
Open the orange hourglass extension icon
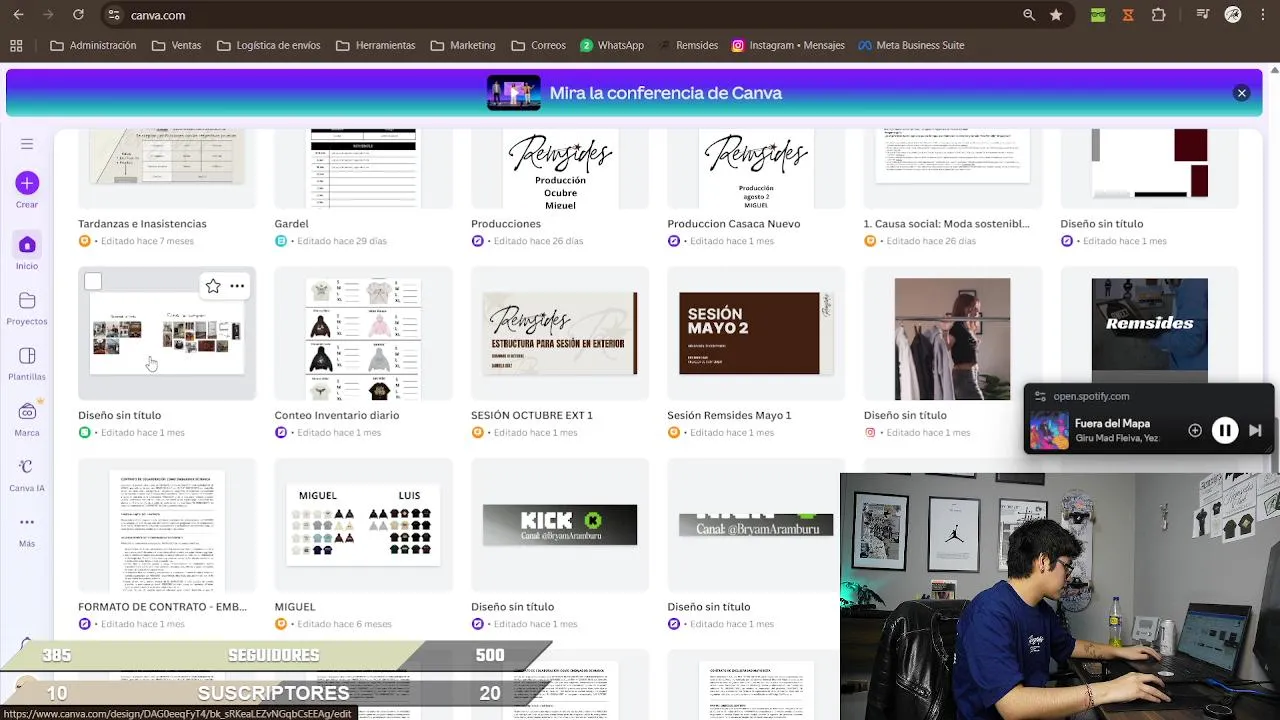coord(1128,15)
